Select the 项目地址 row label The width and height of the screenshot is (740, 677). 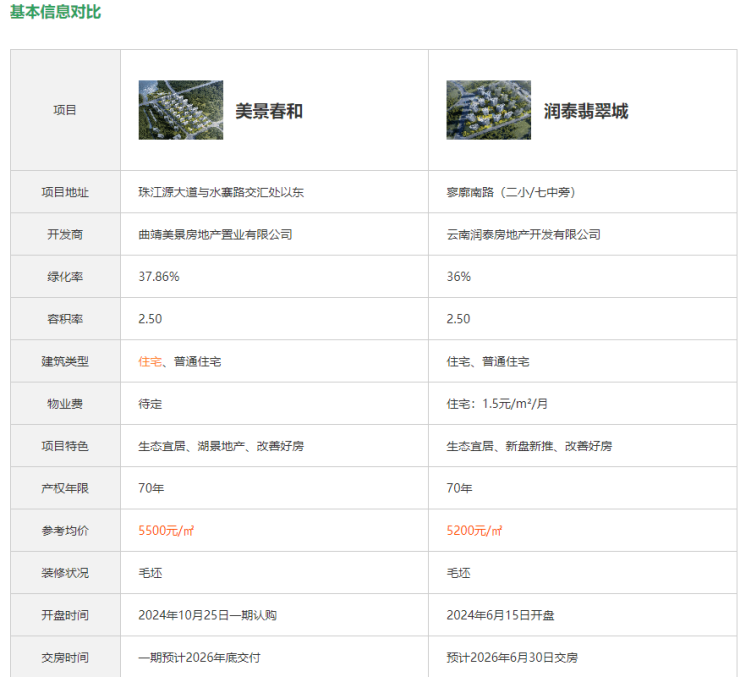[x=65, y=192]
